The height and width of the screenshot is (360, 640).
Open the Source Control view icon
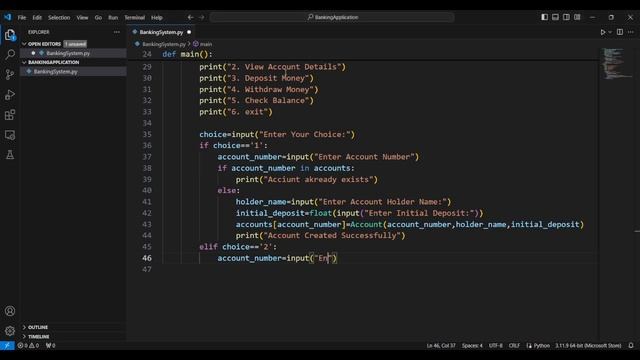(x=10, y=74)
